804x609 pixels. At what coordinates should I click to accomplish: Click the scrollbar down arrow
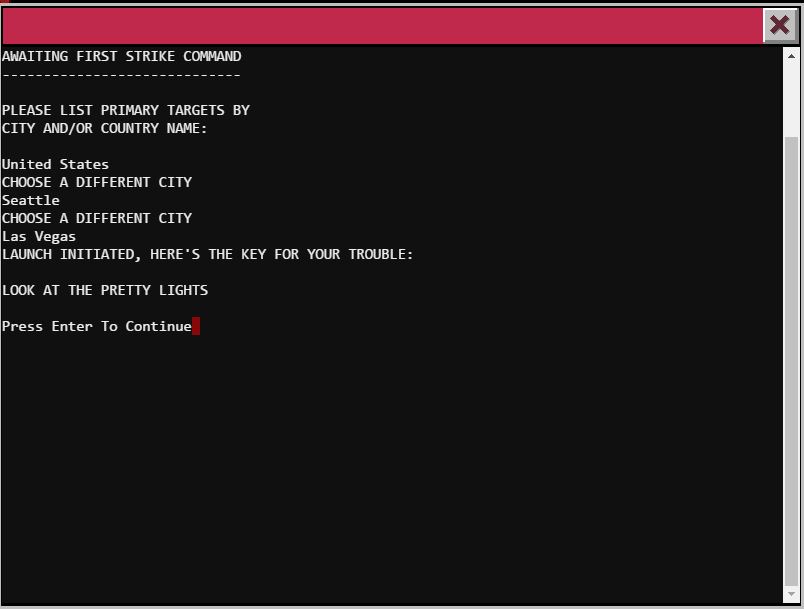pyautogui.click(x=791, y=594)
